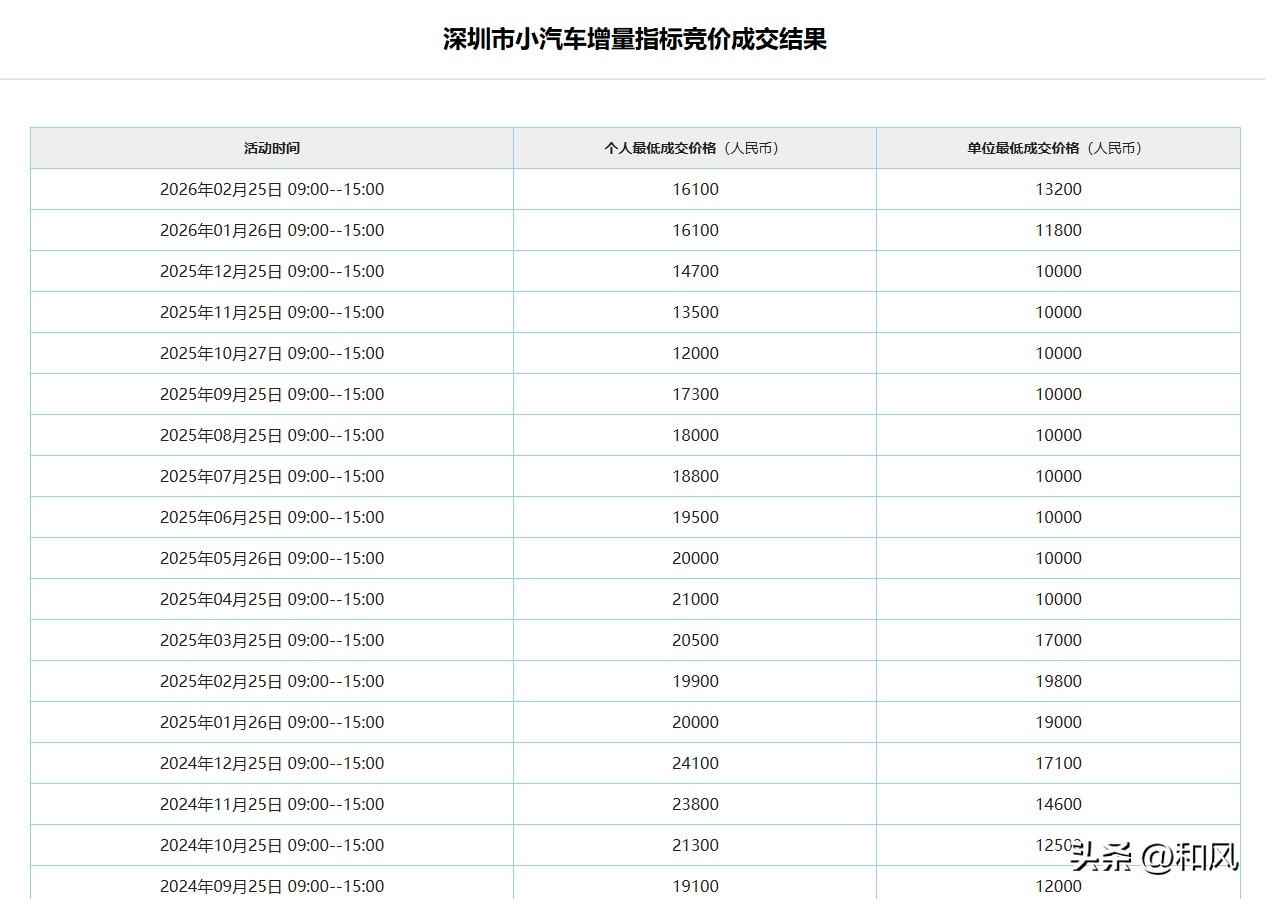Click the personal price 20500
1265x899 pixels.
coord(695,640)
